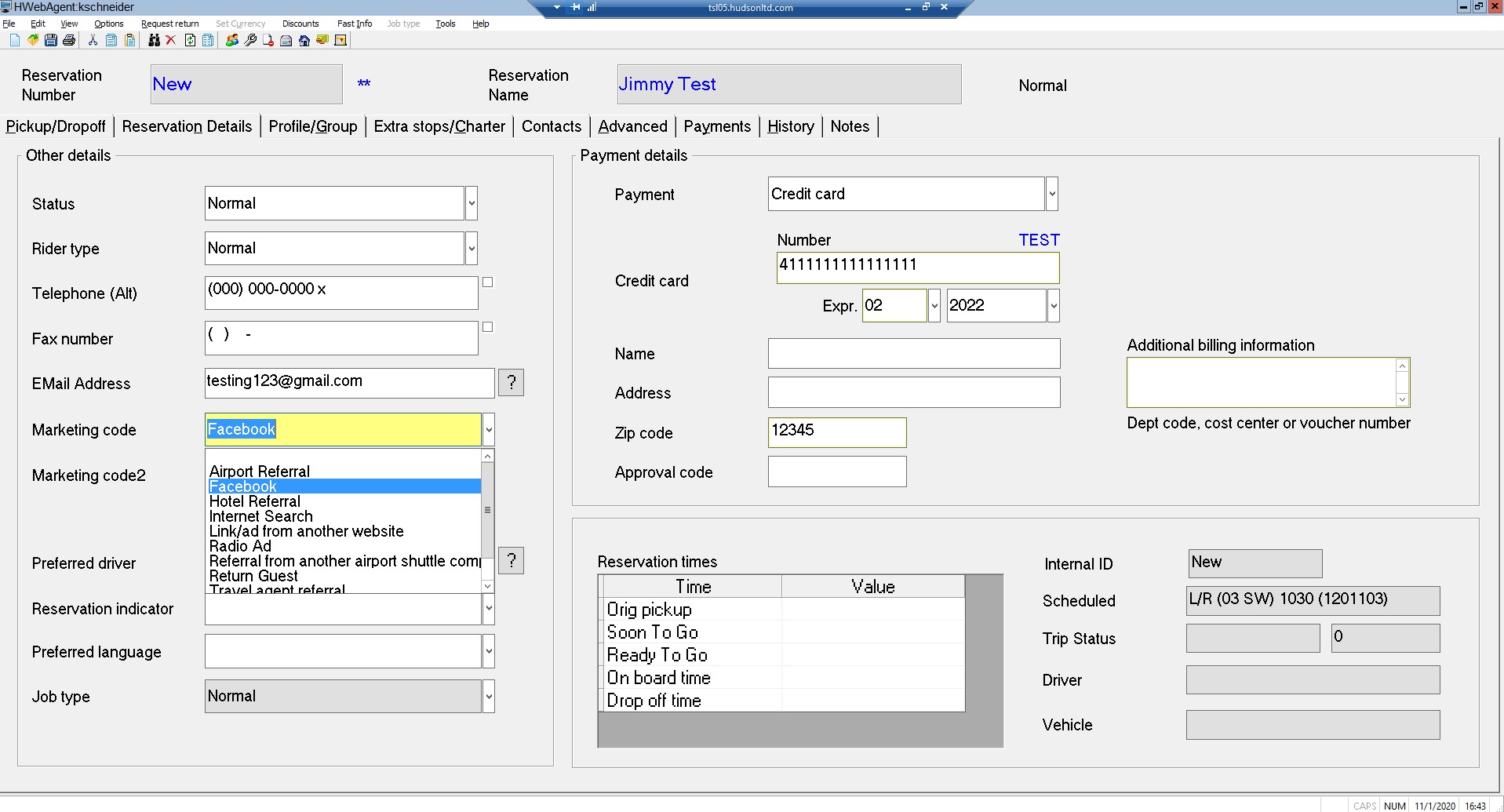Click the house Home icon in toolbar
Image resolution: width=1504 pixels, height=812 pixels.
pos(304,40)
